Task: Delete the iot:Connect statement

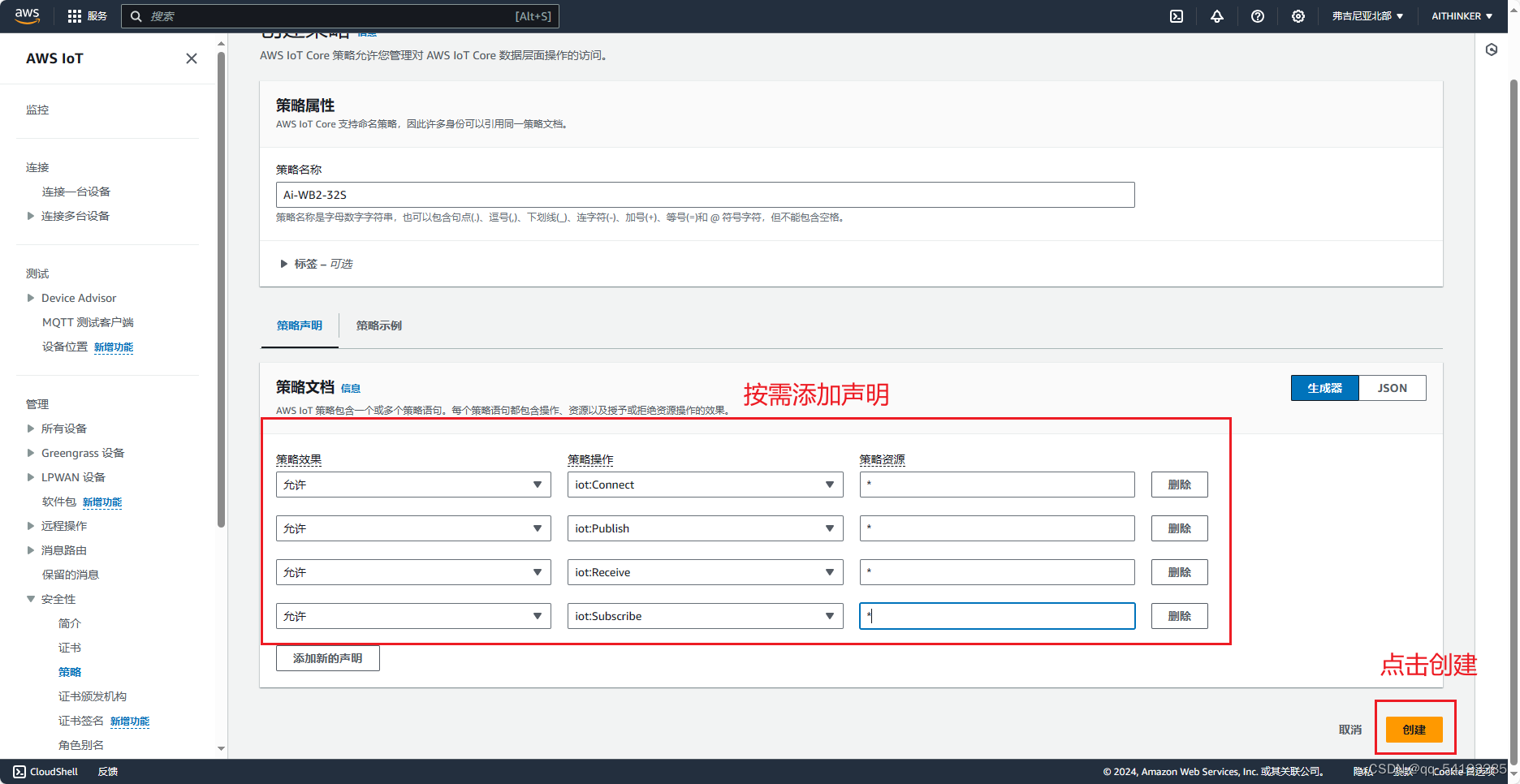Action: pyautogui.click(x=1179, y=485)
